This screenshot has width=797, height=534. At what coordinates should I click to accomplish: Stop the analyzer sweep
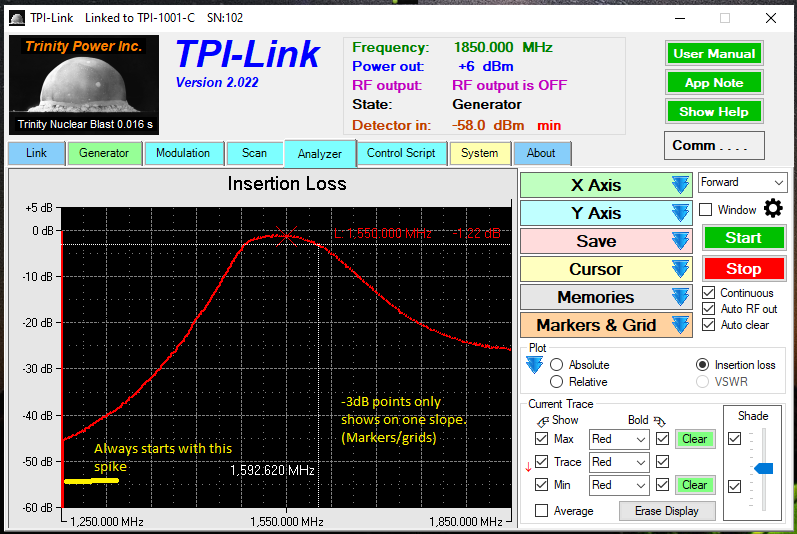744,269
